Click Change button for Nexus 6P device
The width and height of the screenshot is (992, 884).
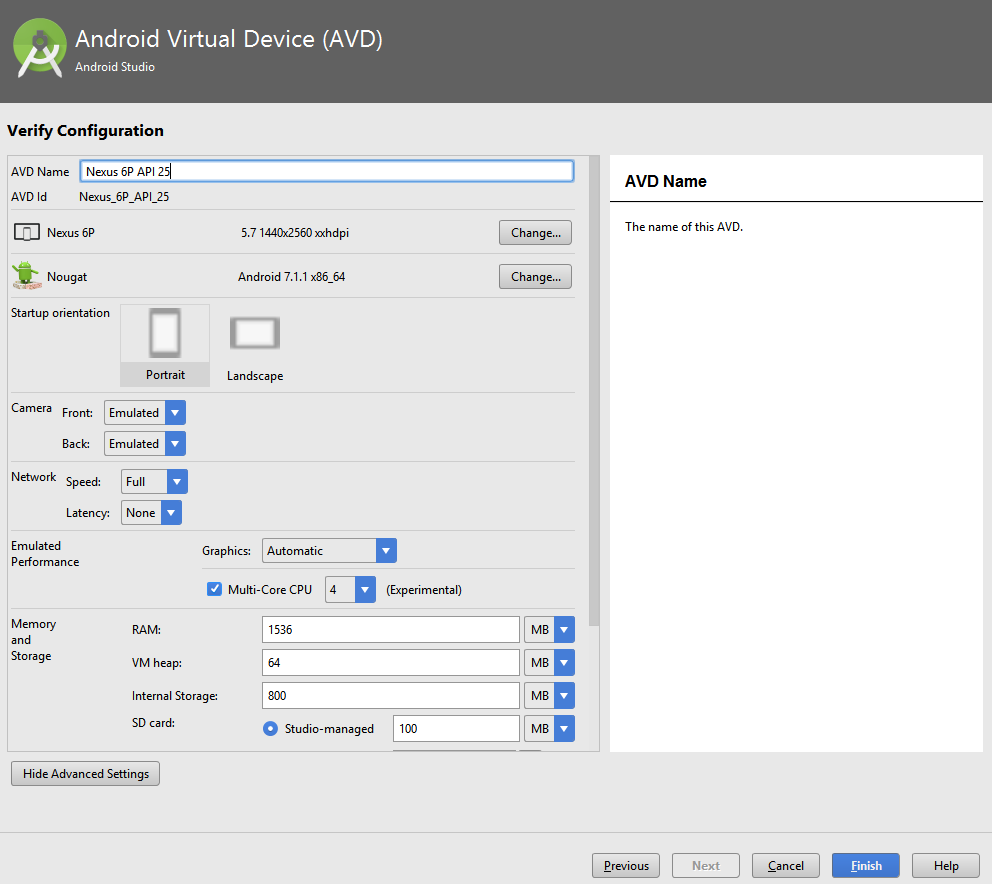pyautogui.click(x=535, y=233)
